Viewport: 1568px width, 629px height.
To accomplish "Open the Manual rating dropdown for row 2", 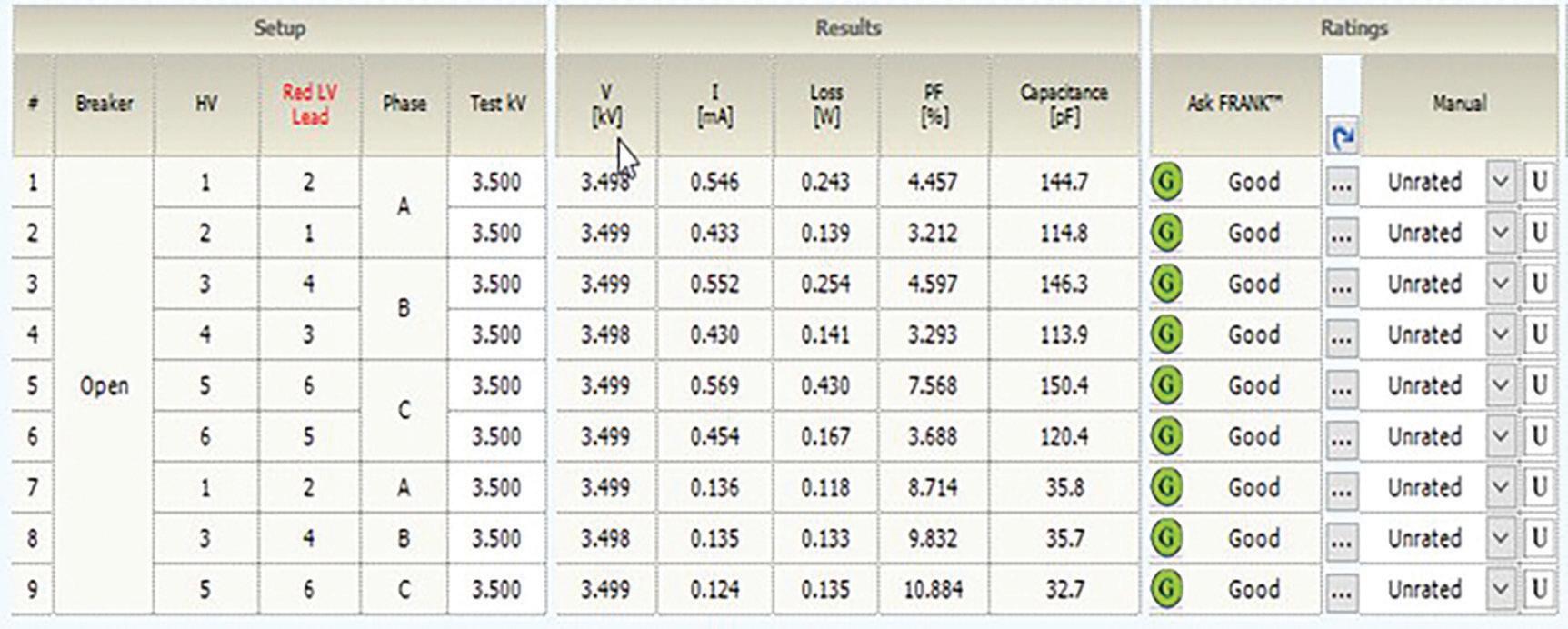I will click(1501, 233).
